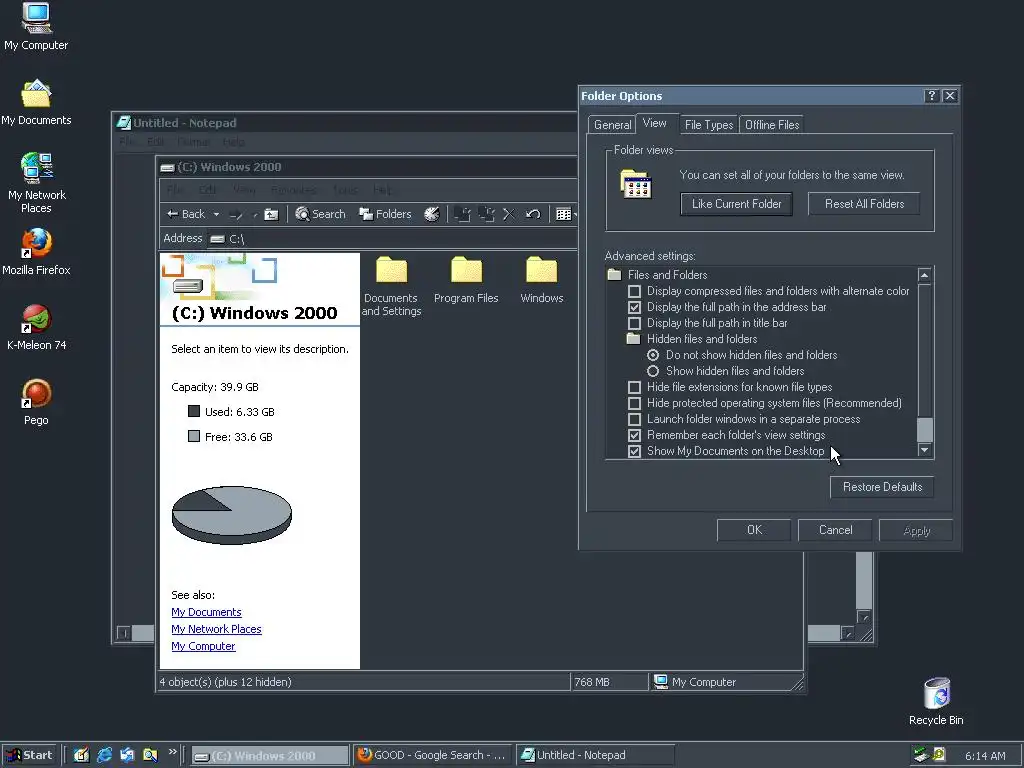Toggle Display compressed files with alternate color
1024x768 pixels.
tap(634, 291)
